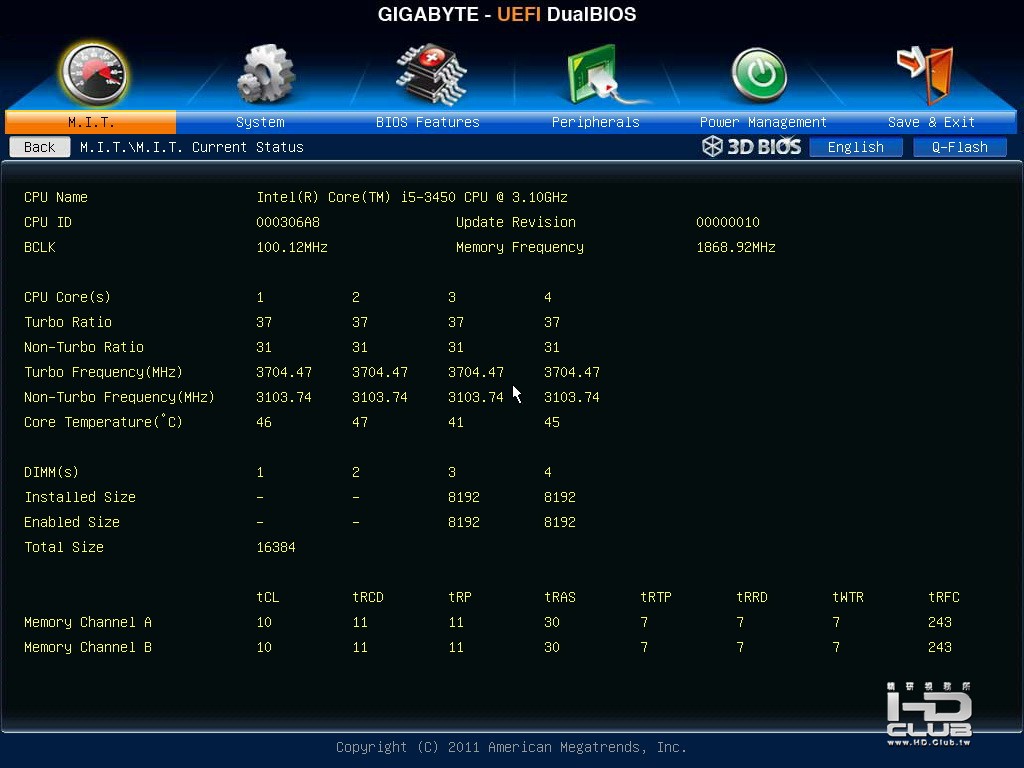Click the Turbo Frequency(MHz) row label
The height and width of the screenshot is (768, 1024).
(x=103, y=372)
